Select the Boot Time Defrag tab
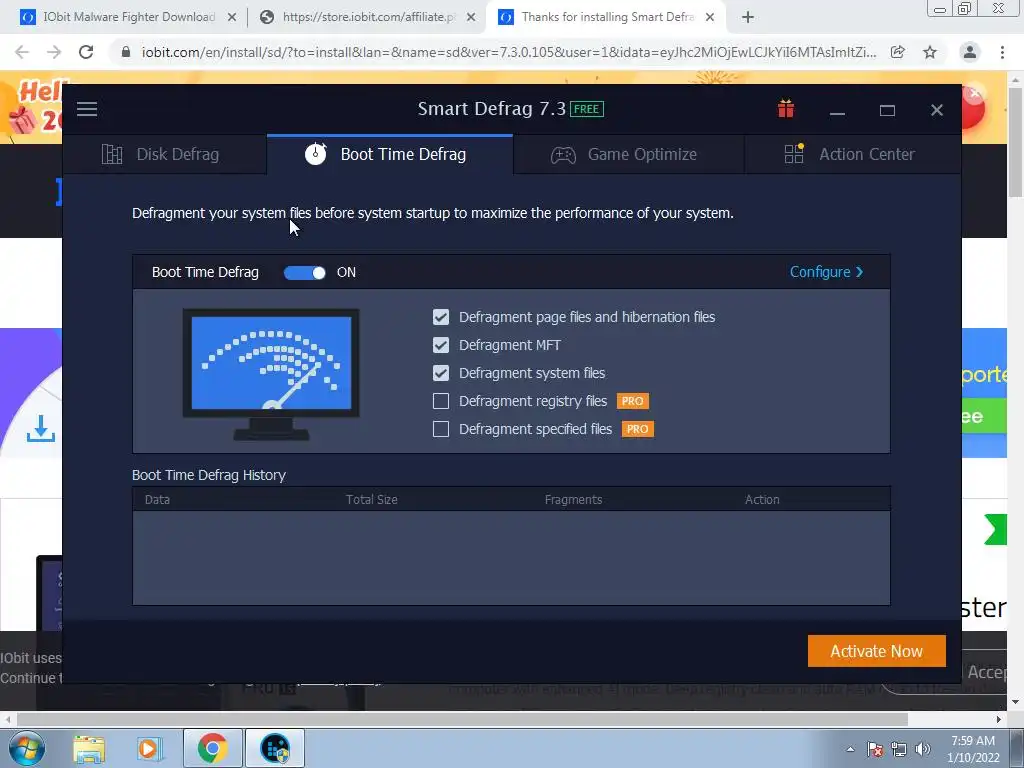 pos(390,154)
